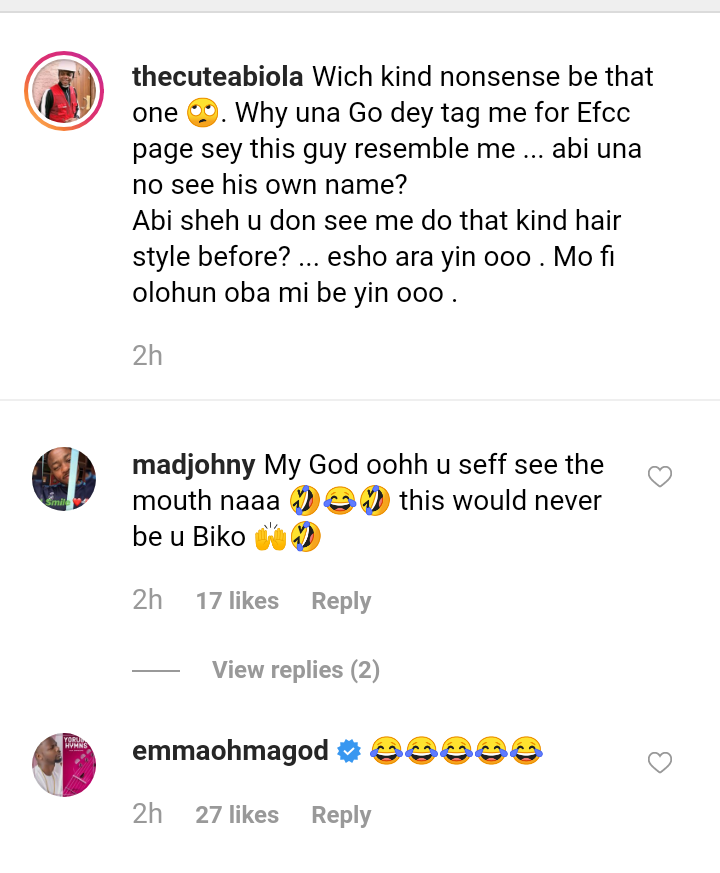Reply to madjohny's comment
The width and height of the screenshot is (720, 873).
(x=341, y=601)
